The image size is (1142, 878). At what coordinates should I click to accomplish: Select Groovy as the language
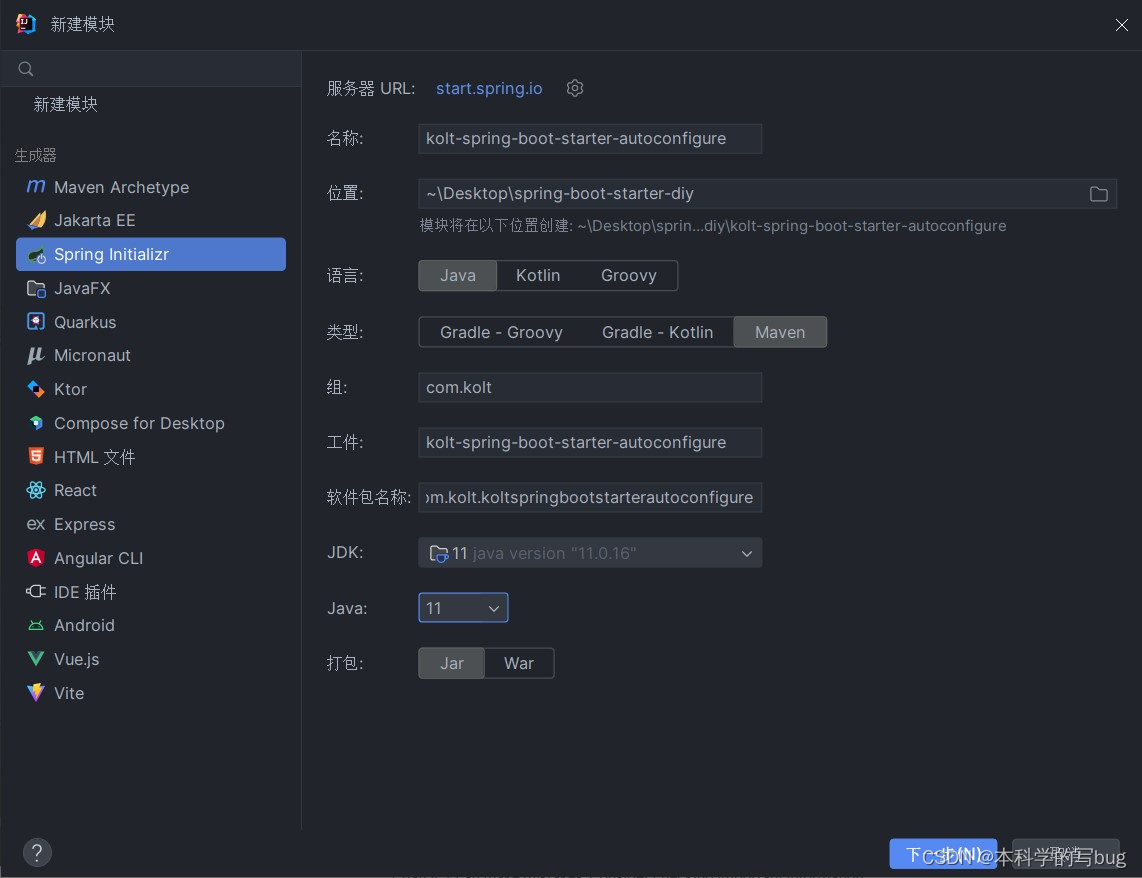629,275
